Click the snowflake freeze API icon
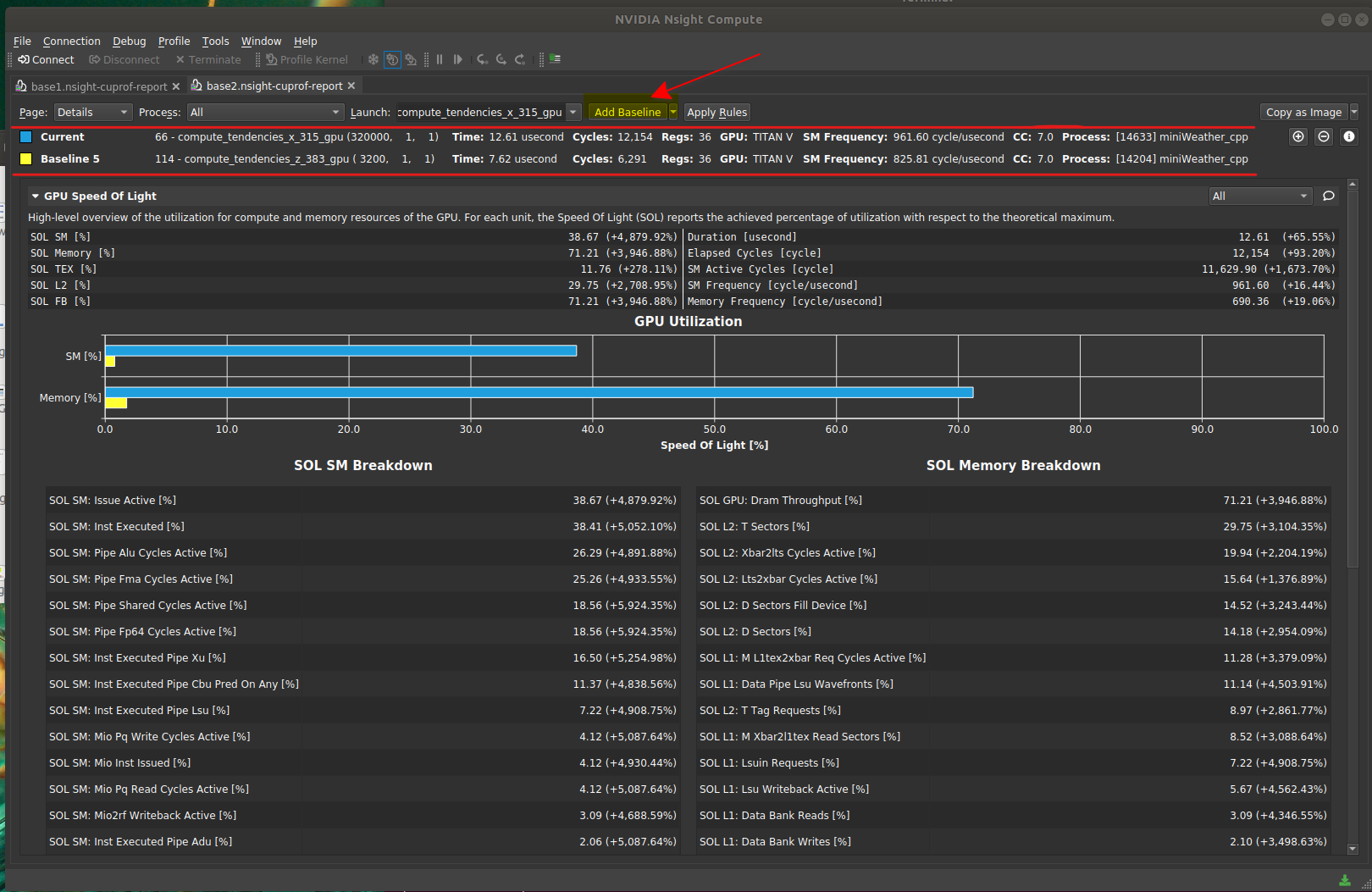This screenshot has width=1372, height=892. (x=373, y=60)
